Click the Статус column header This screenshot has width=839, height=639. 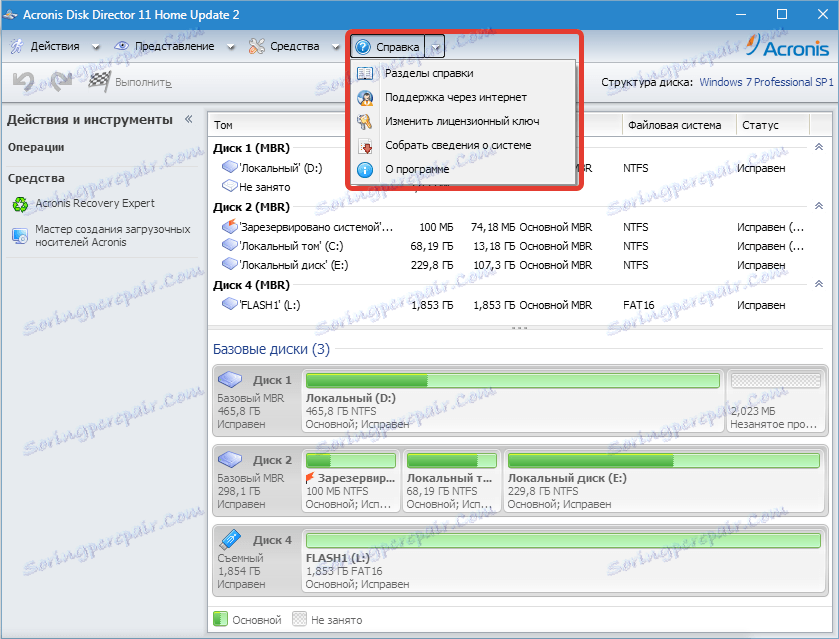point(760,125)
